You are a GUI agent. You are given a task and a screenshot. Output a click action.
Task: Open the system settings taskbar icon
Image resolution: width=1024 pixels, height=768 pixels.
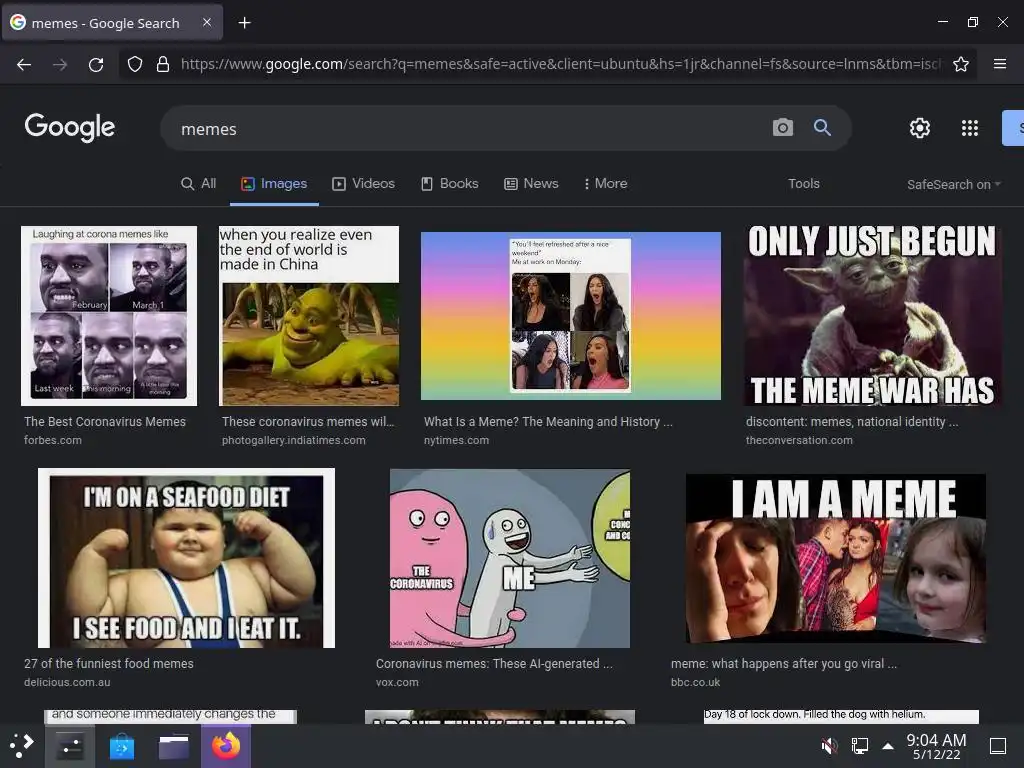(70, 746)
